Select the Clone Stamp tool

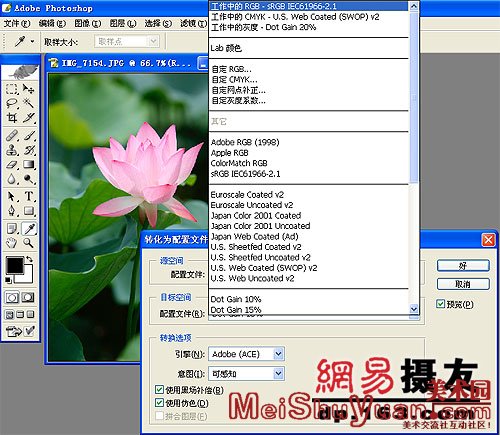pyautogui.click(x=12, y=150)
